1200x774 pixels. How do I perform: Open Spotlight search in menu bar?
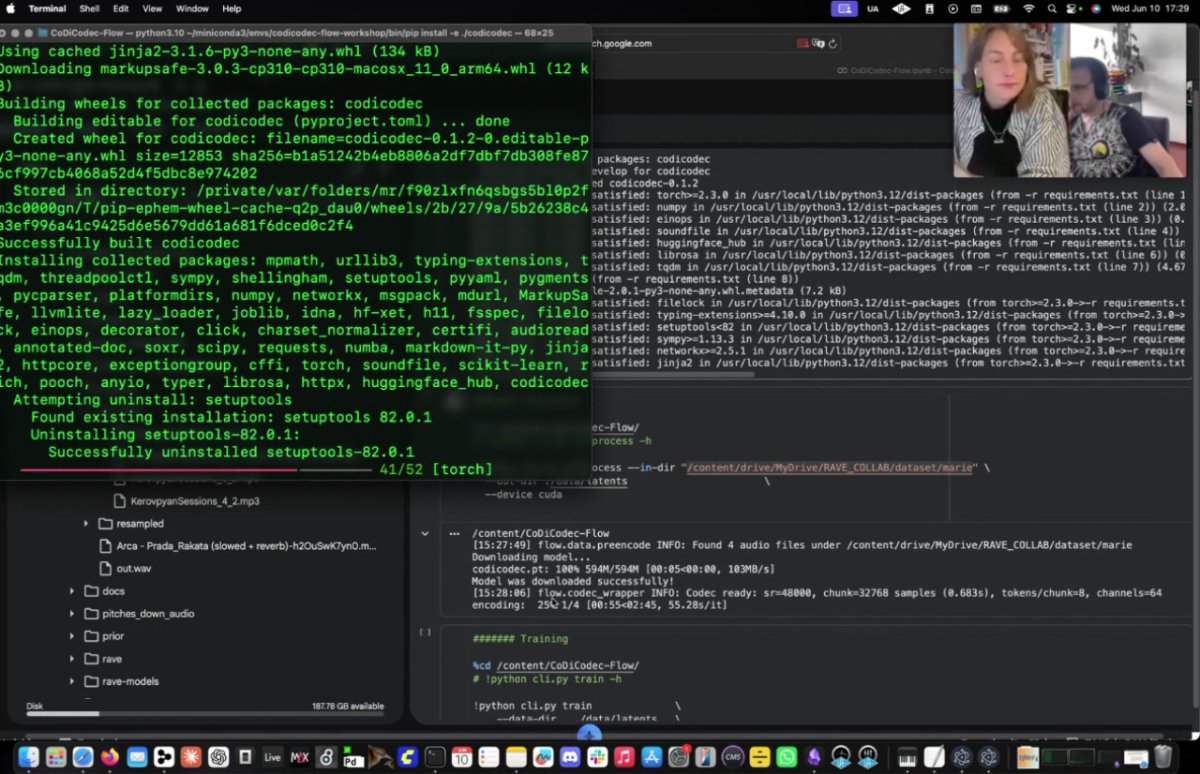(1052, 8)
